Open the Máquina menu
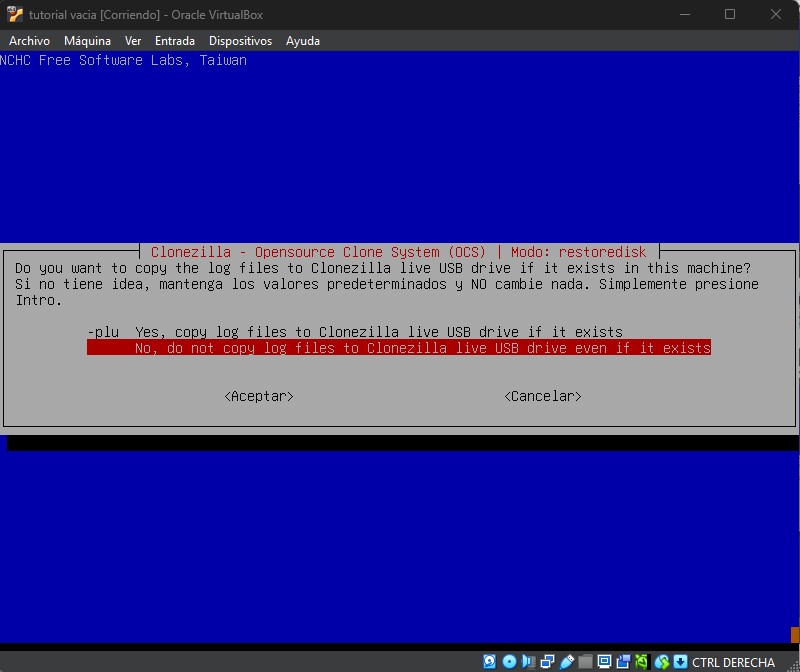 (x=87, y=41)
